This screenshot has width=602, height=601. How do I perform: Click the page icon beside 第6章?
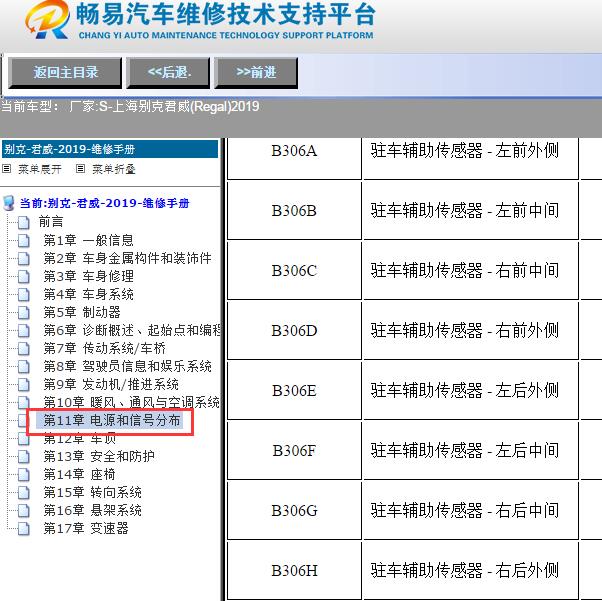[24, 331]
